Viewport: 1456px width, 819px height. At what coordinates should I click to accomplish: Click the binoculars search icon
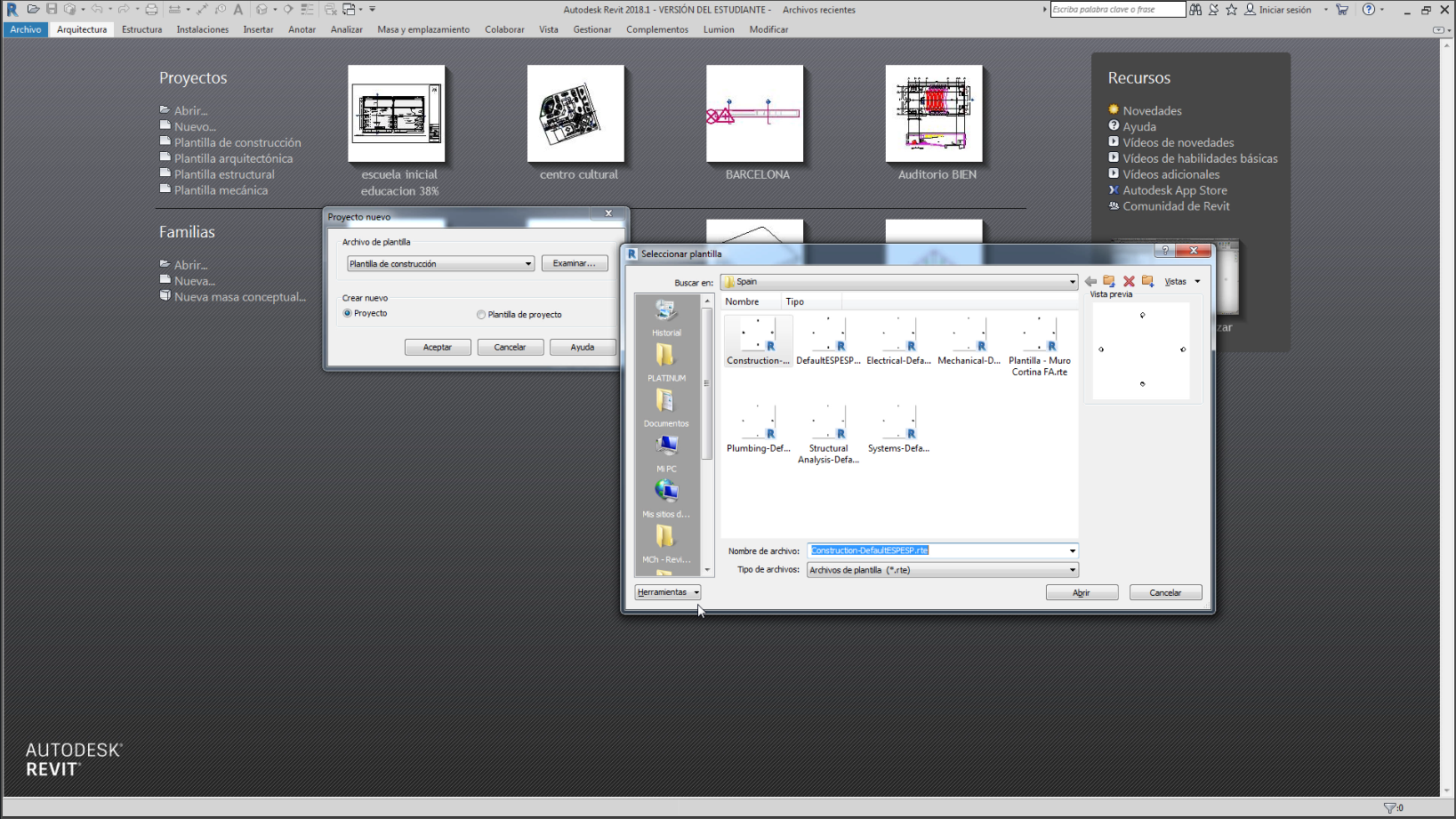[x=1195, y=9]
